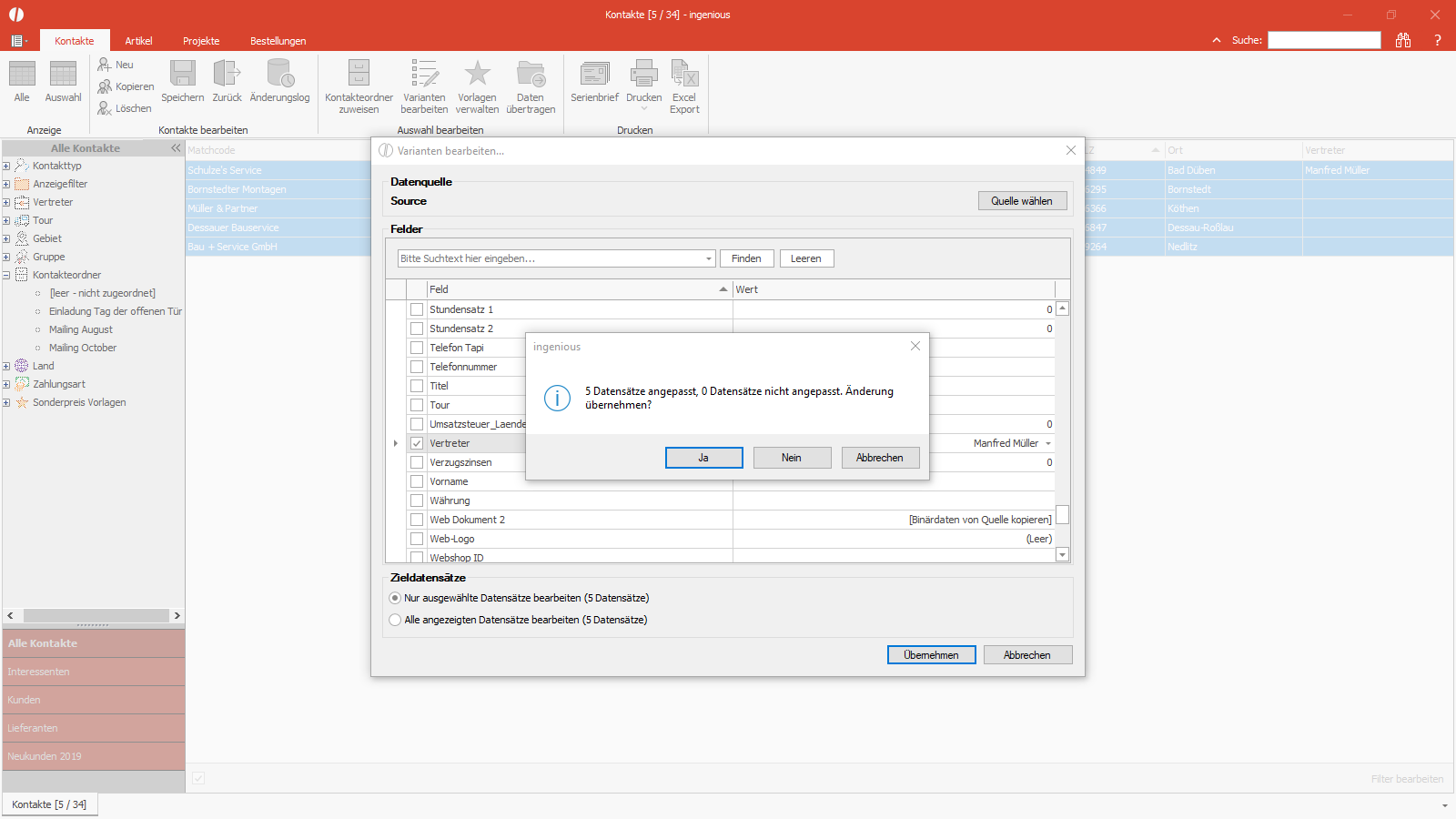The height and width of the screenshot is (819, 1456).
Task: Open Vorlagen verwalten
Action: (477, 86)
